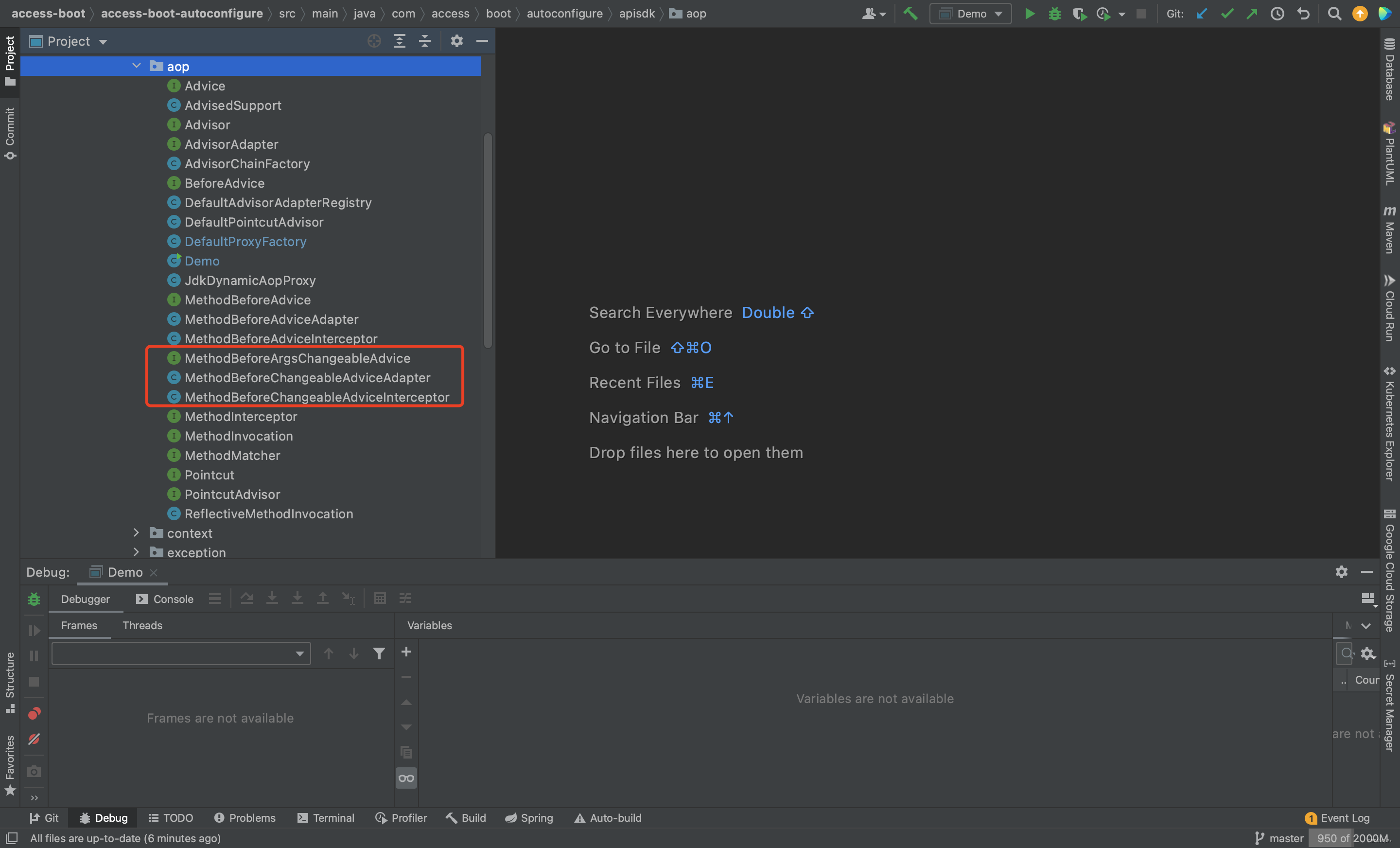Click Collapse All icon in Project panel

425,41
